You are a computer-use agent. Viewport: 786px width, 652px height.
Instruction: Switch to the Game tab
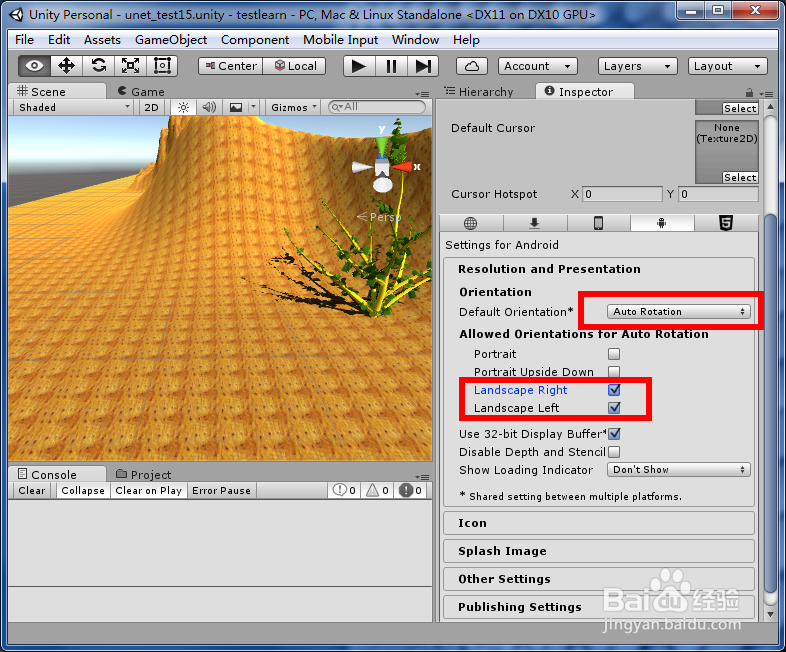tap(141, 92)
